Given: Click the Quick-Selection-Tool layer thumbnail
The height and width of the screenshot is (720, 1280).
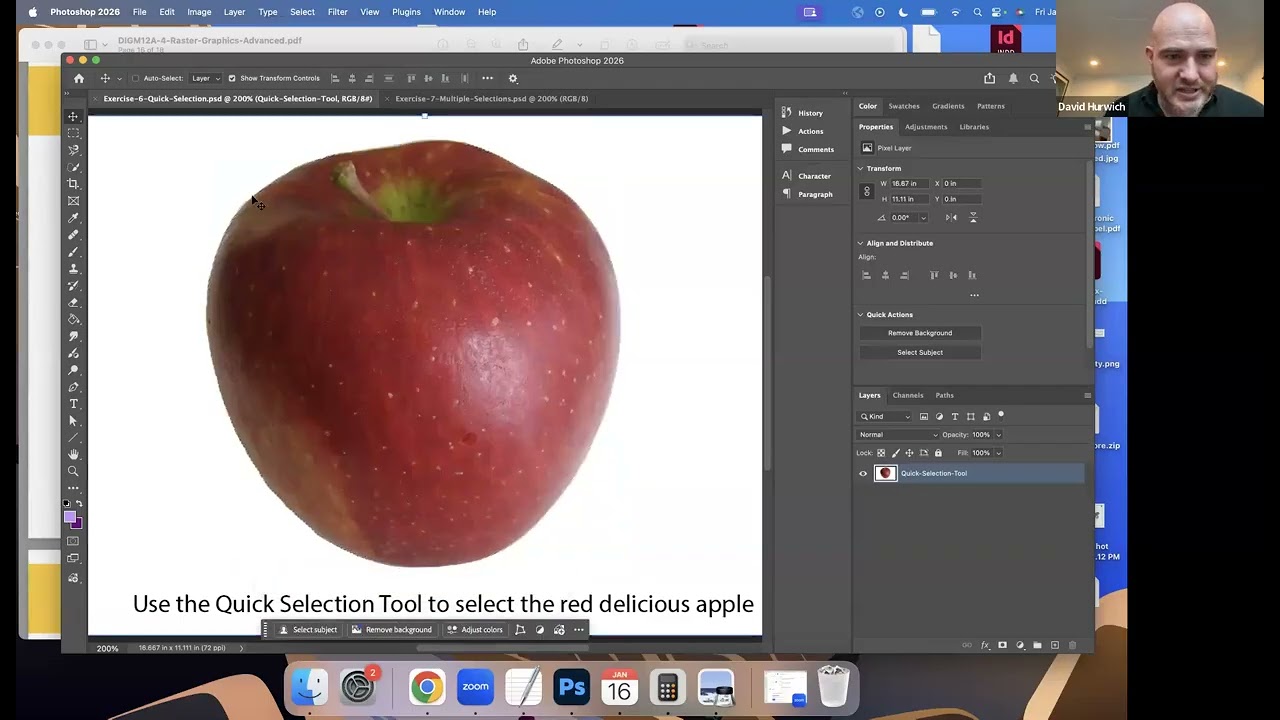Looking at the screenshot, I should click(886, 474).
